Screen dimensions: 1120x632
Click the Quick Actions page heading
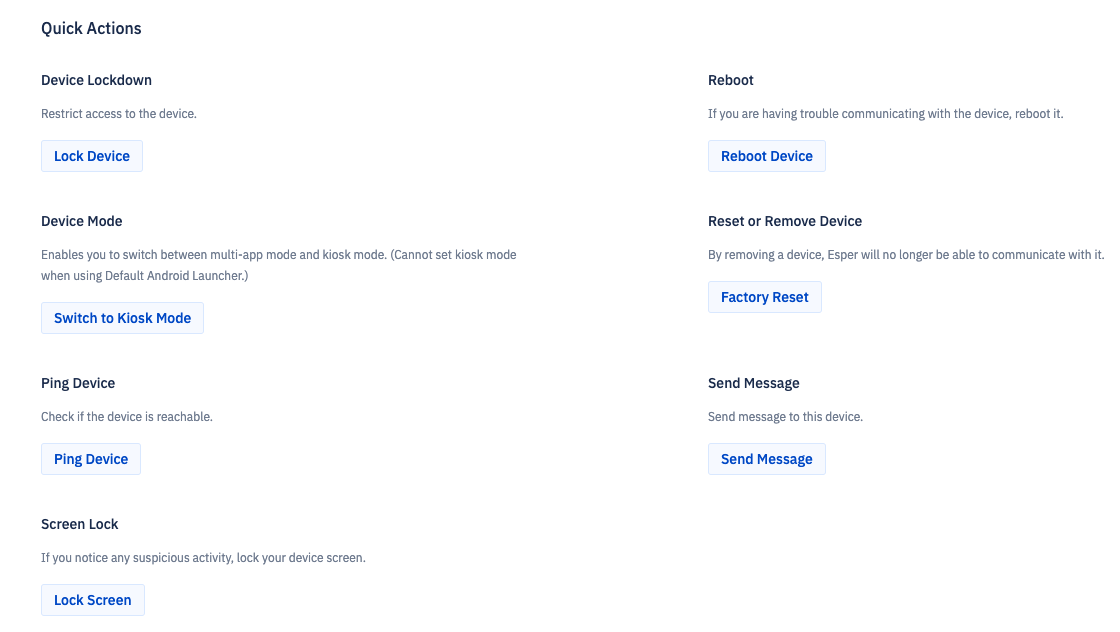click(91, 28)
